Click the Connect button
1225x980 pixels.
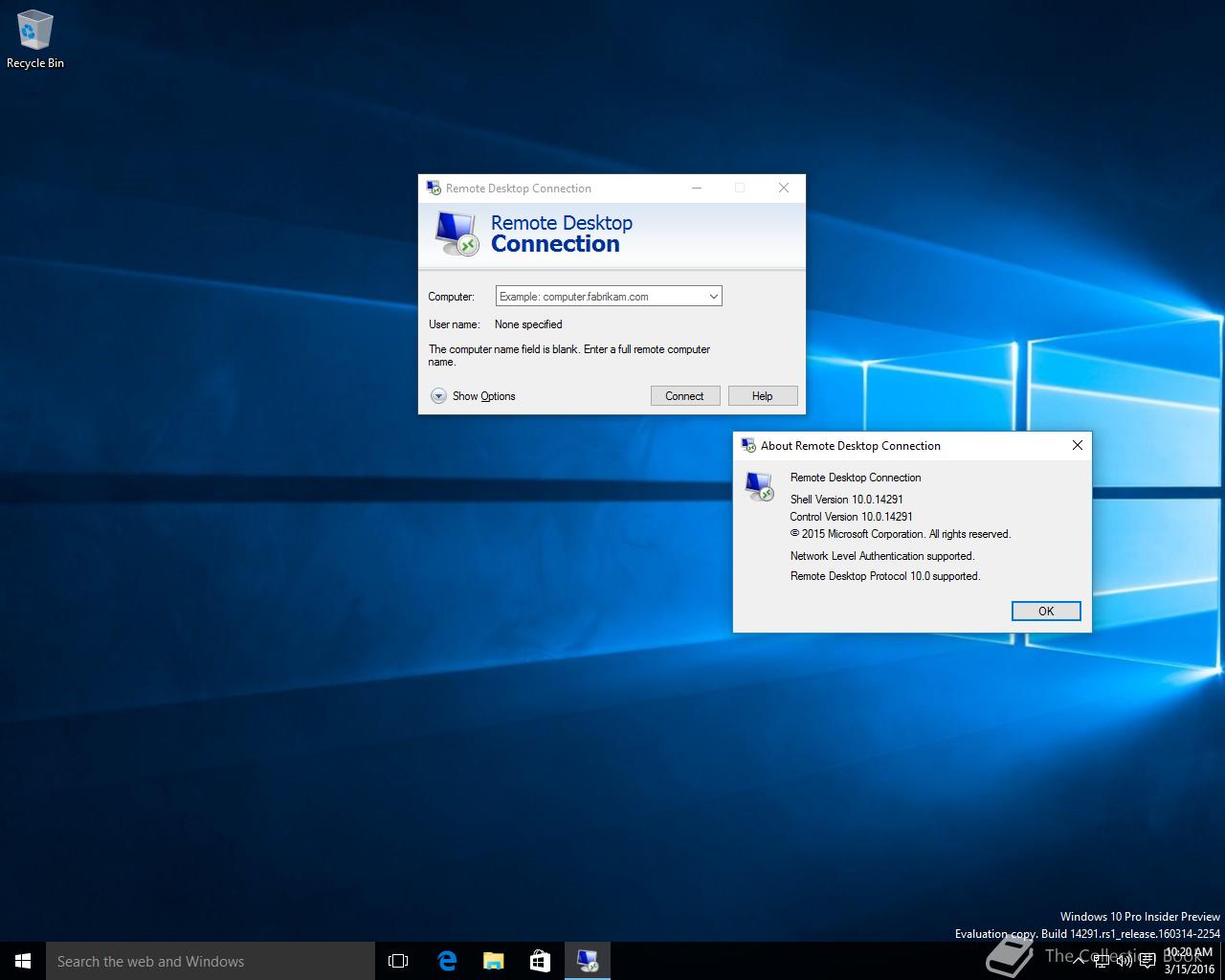point(685,396)
